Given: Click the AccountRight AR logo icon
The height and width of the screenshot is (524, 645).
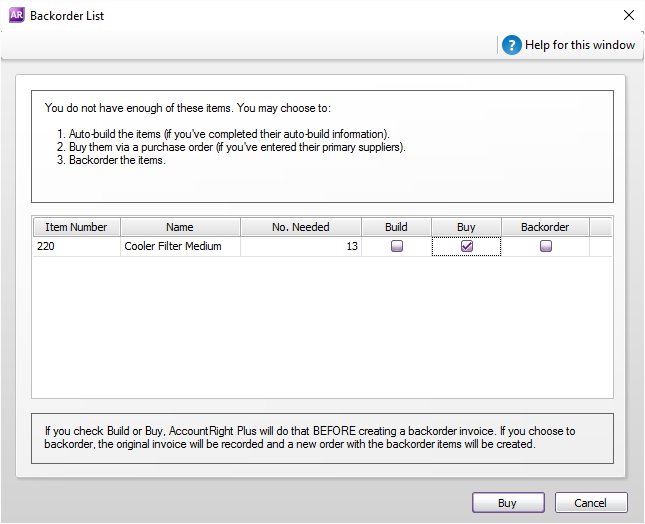Looking at the screenshot, I should click(x=16, y=15).
